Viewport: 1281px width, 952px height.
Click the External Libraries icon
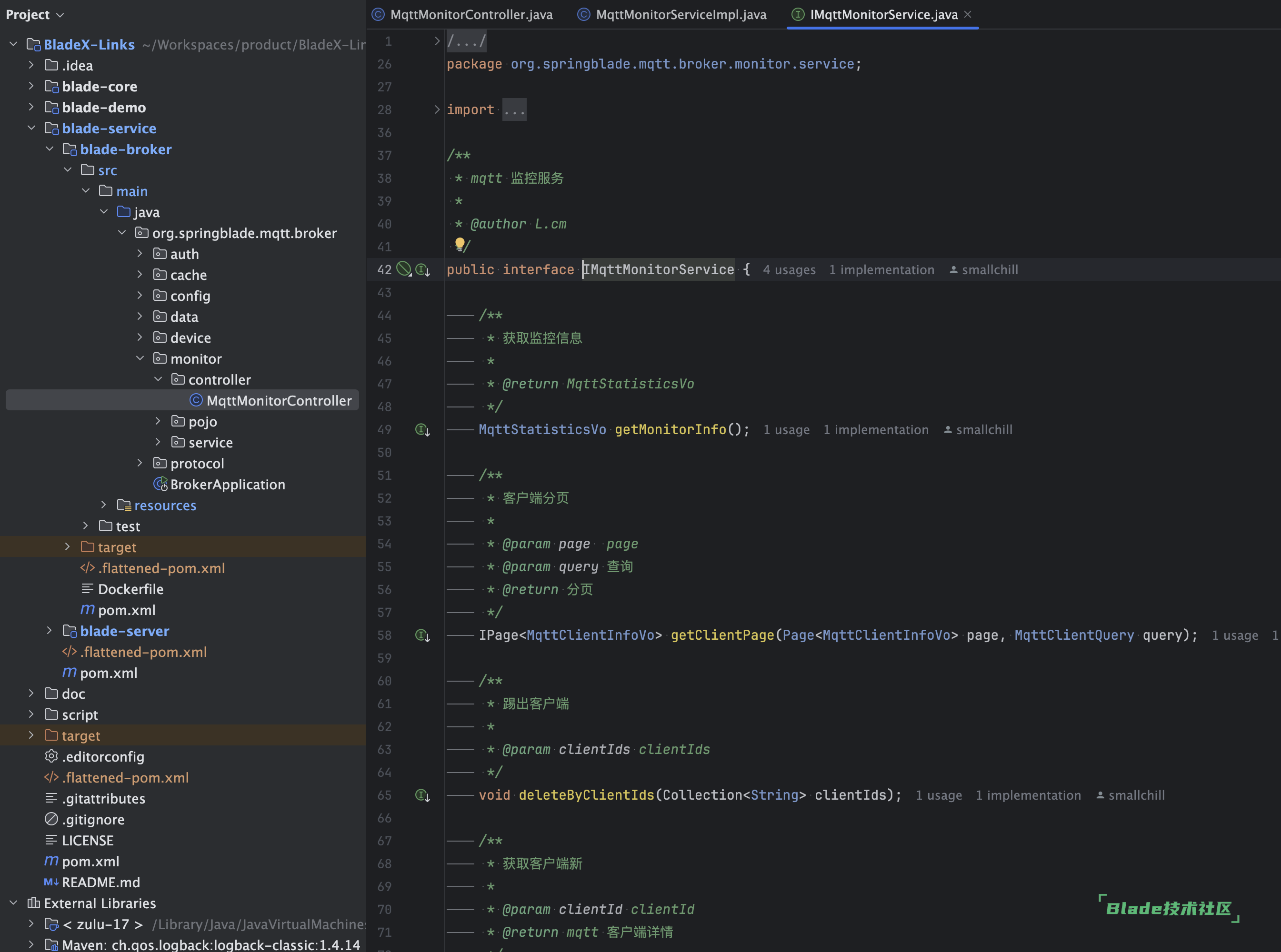[x=33, y=903]
